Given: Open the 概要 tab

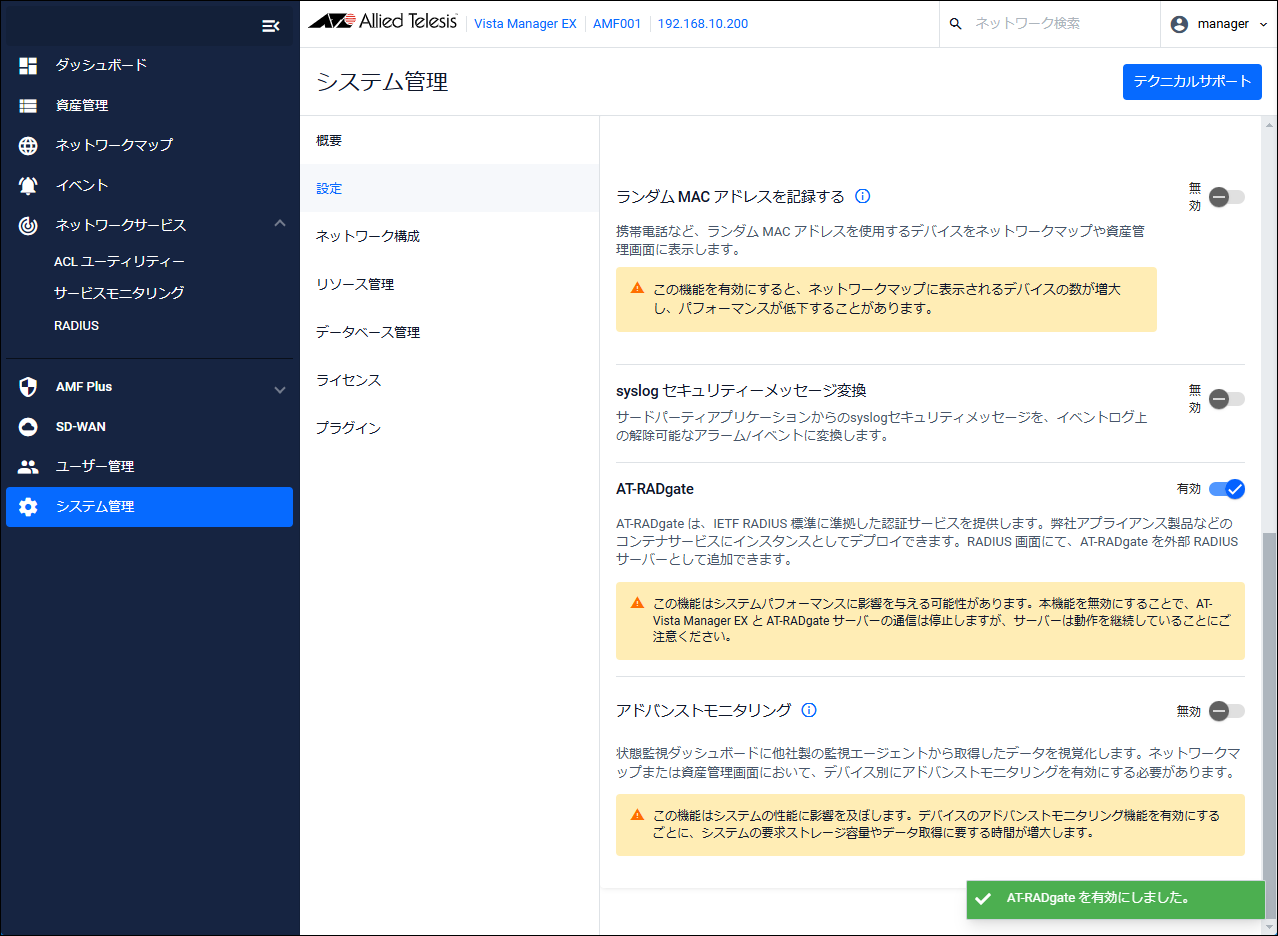Looking at the screenshot, I should 449,140.
